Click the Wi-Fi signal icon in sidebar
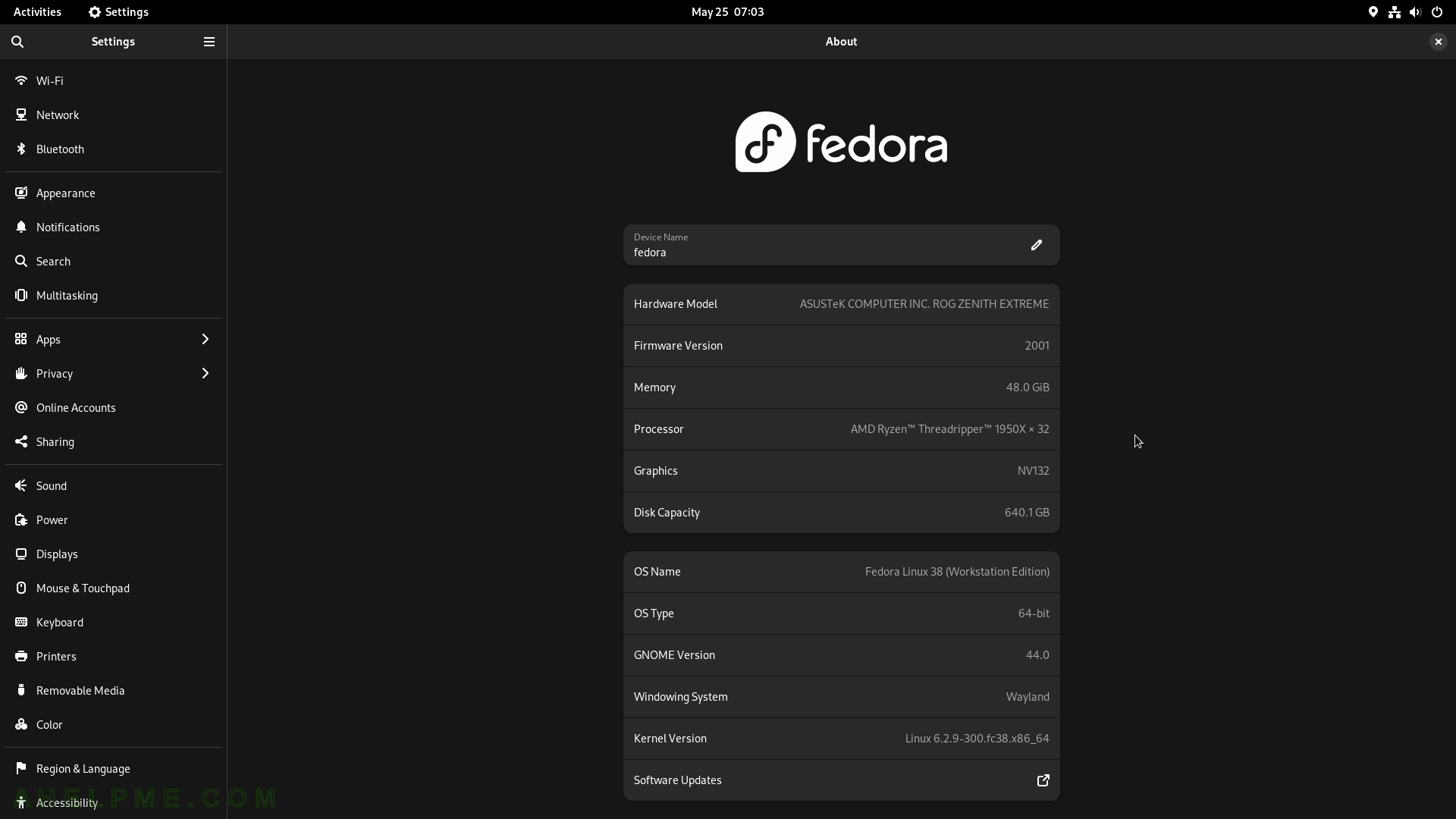 click(x=21, y=80)
